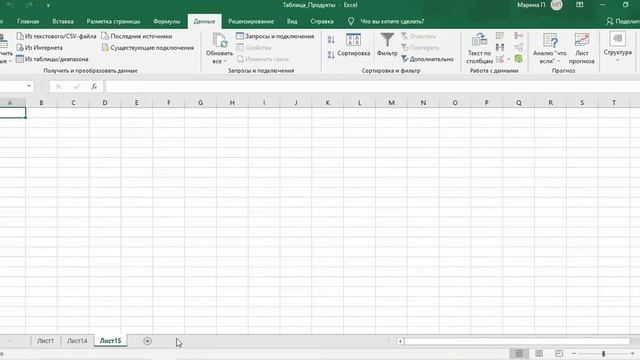640x360 pixels.
Task: Open the custom Сортировка dialog
Action: coord(353,45)
